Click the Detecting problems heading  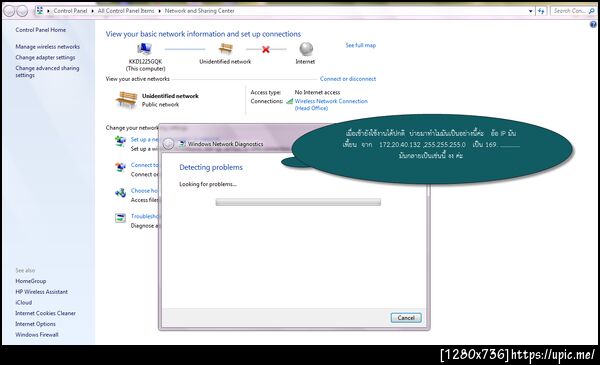click(x=211, y=167)
